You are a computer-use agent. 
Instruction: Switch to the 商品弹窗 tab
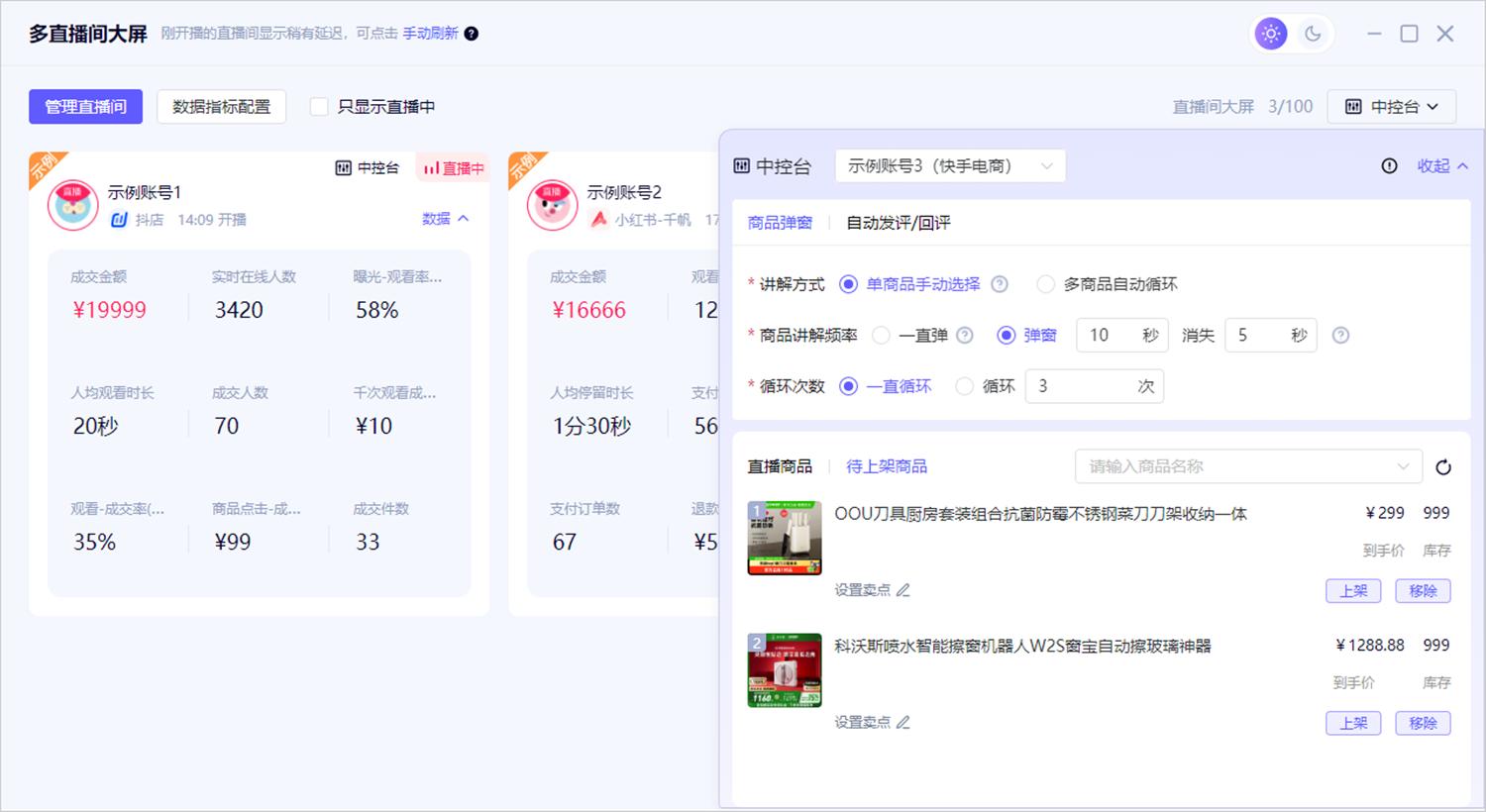tap(780, 223)
